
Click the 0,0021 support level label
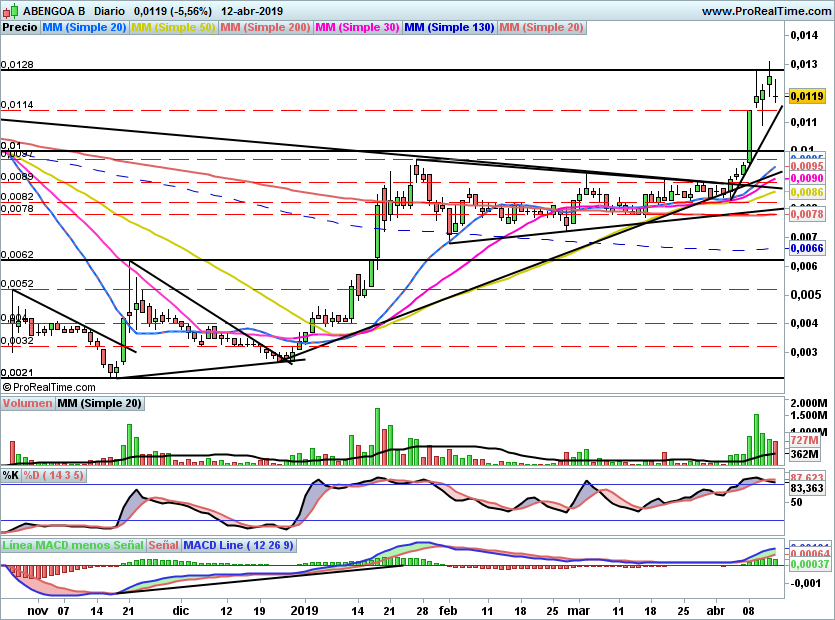click(17, 373)
